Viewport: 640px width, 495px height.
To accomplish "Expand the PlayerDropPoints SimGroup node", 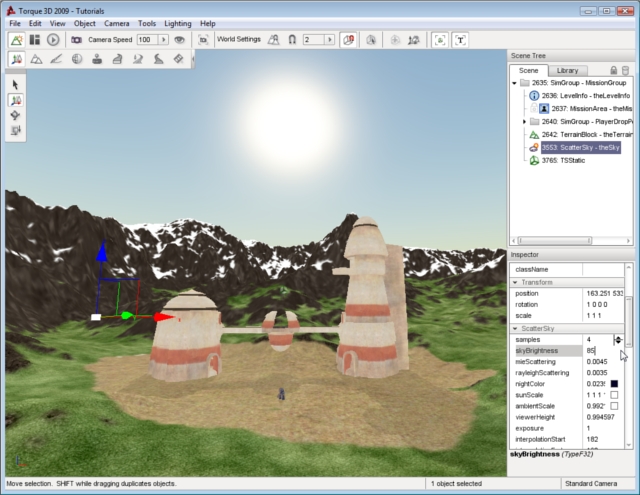I will pyautogui.click(x=524, y=121).
